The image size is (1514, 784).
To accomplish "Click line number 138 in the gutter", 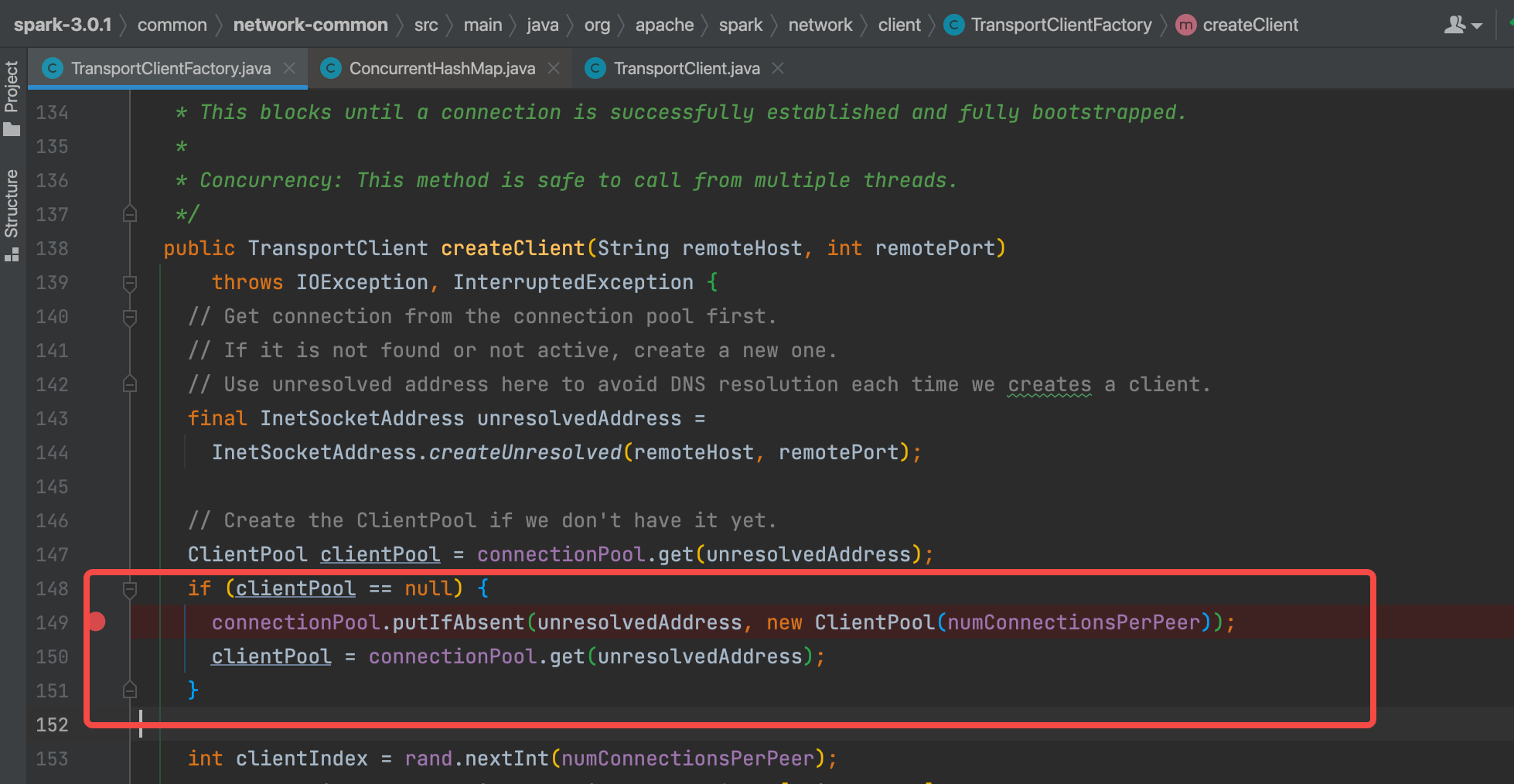I will (52, 248).
